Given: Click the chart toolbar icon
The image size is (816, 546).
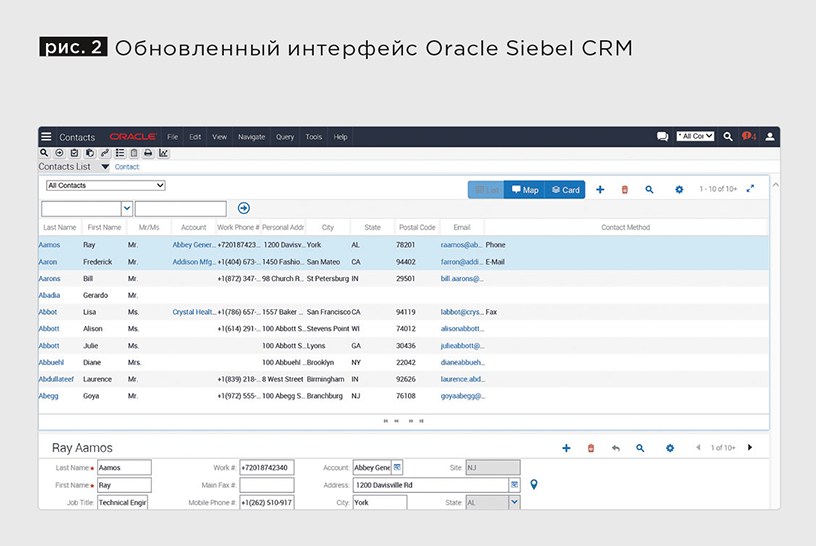Looking at the screenshot, I should [x=163, y=153].
